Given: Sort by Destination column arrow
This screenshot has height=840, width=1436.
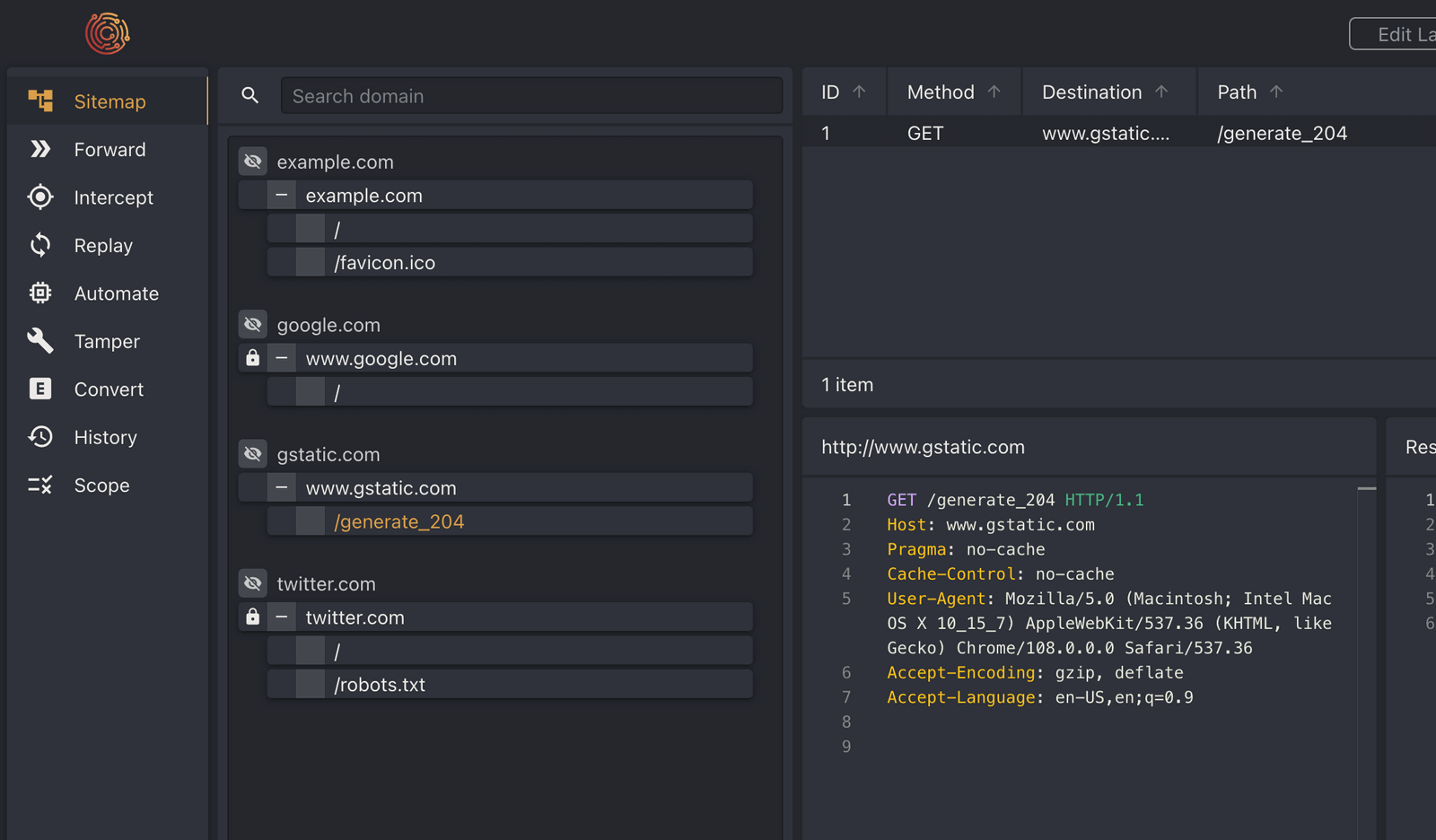Looking at the screenshot, I should pyautogui.click(x=1161, y=92).
